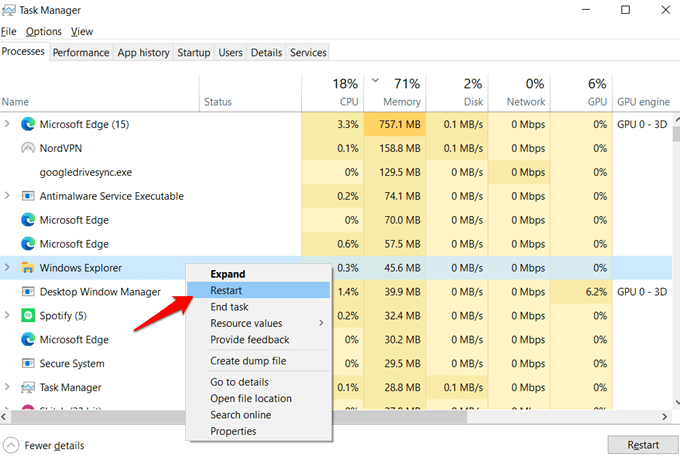Choose Restart in the context menu
This screenshot has height=462, width=680.
coord(258,290)
